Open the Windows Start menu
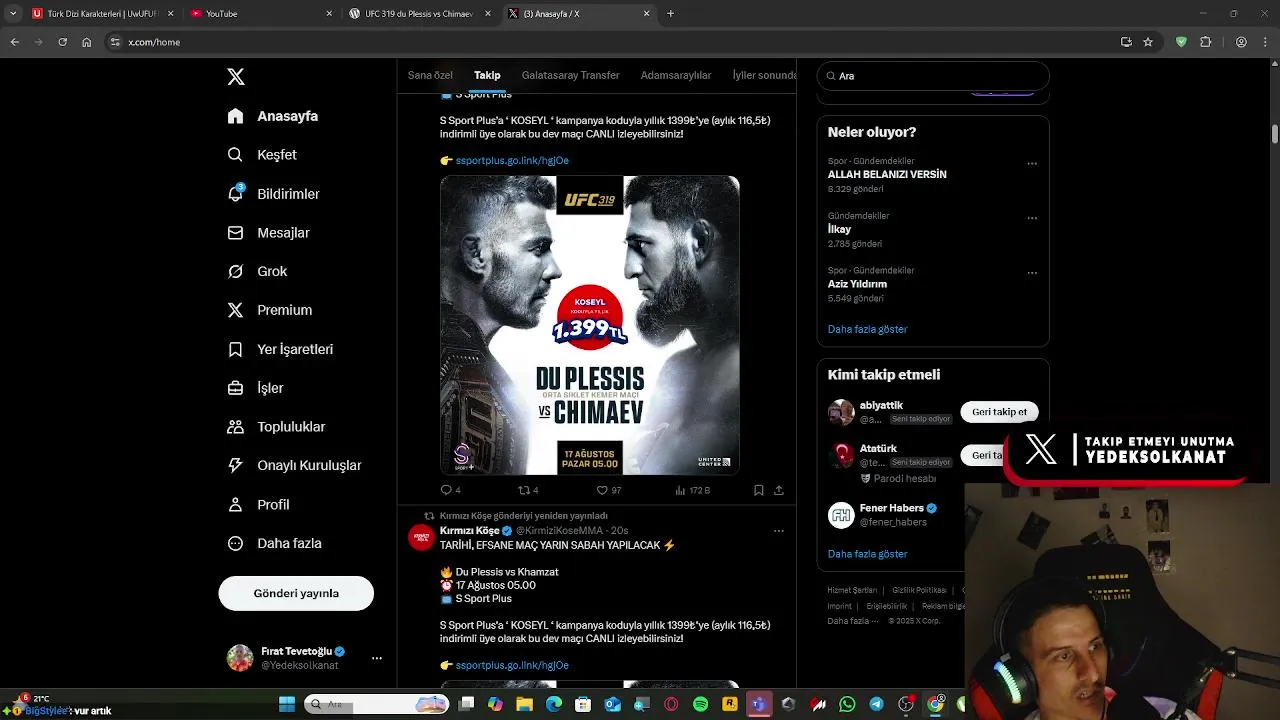Image resolution: width=1280 pixels, height=720 pixels. pos(286,704)
